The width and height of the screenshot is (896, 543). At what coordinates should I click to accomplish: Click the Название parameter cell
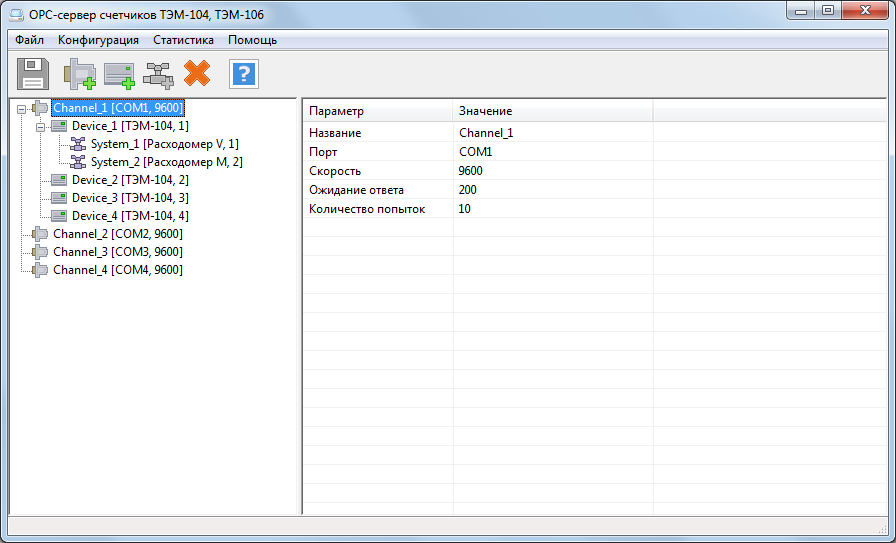pos(378,133)
